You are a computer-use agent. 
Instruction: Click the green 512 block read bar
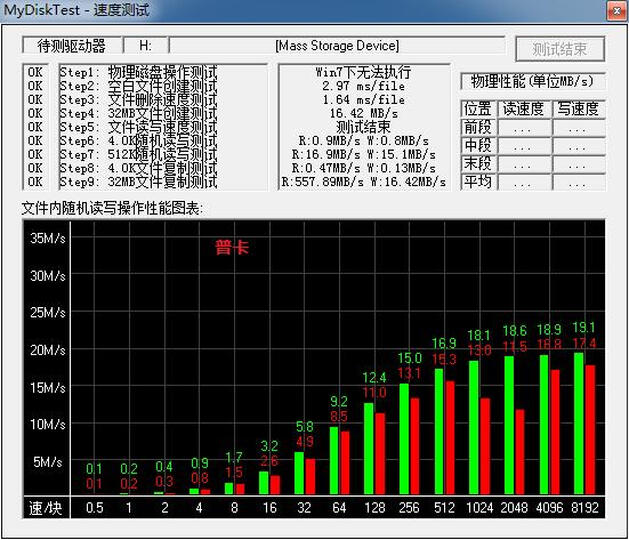point(439,432)
